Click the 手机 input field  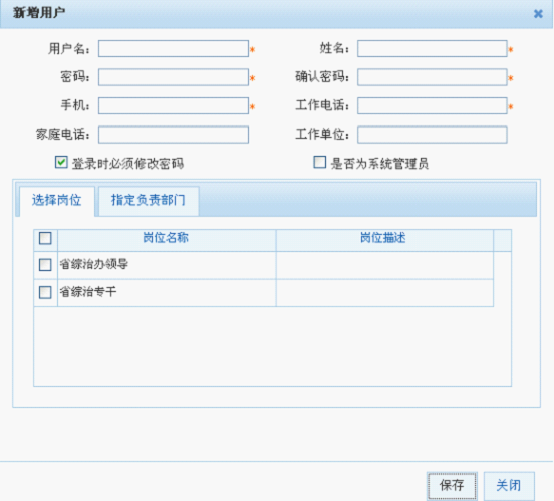tap(173, 106)
